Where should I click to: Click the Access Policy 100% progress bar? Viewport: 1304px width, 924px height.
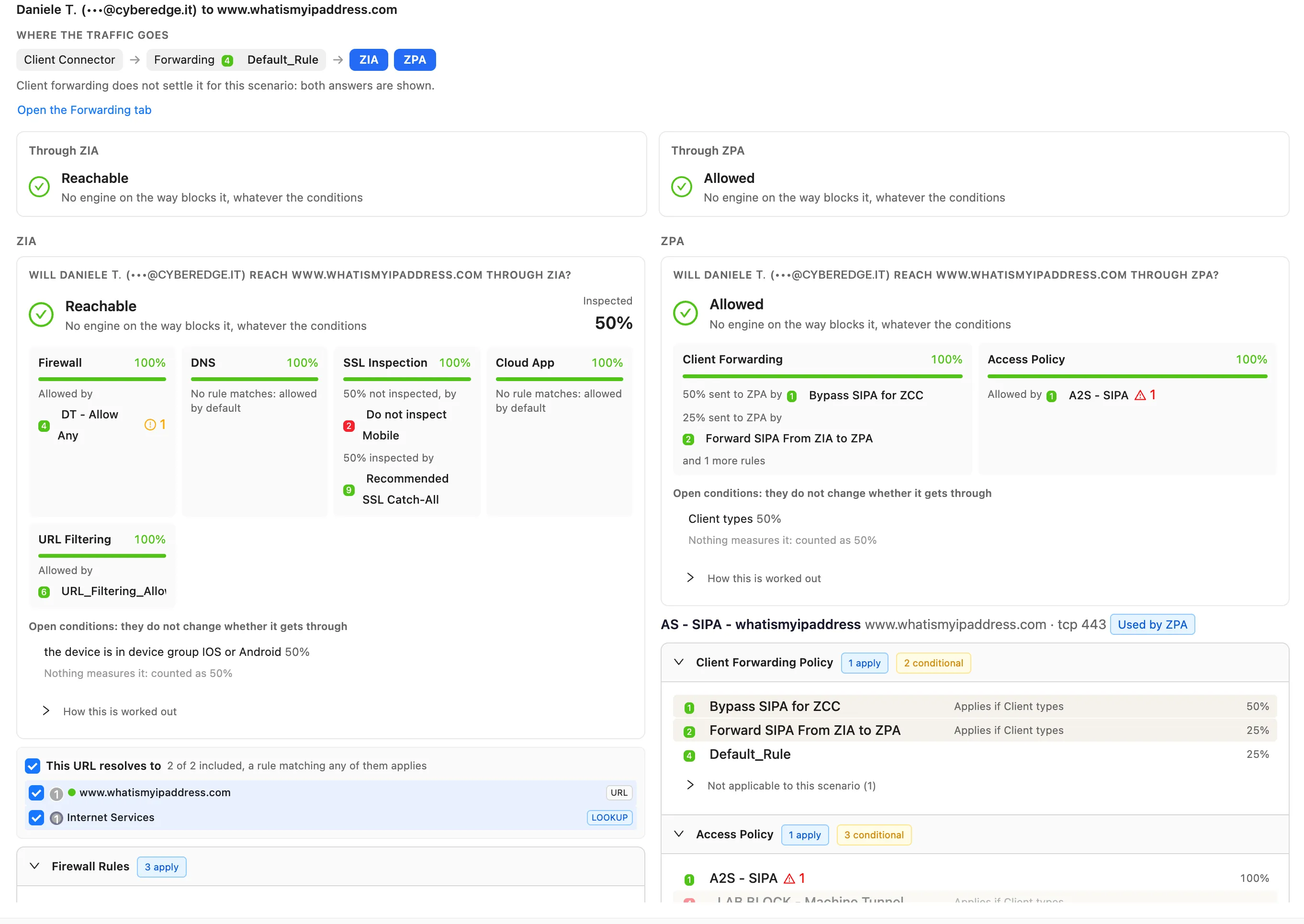(1127, 376)
